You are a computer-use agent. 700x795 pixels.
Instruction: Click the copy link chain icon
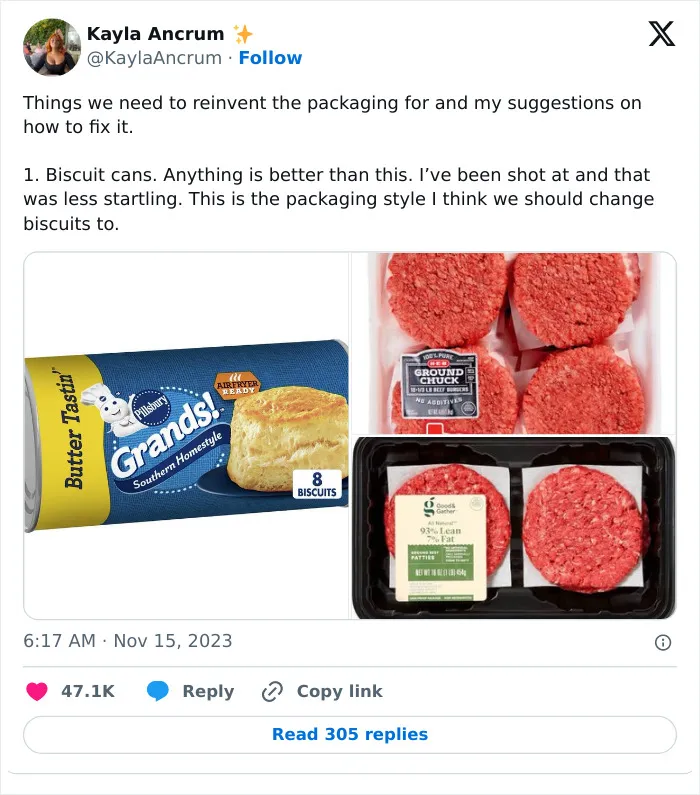coord(272,692)
